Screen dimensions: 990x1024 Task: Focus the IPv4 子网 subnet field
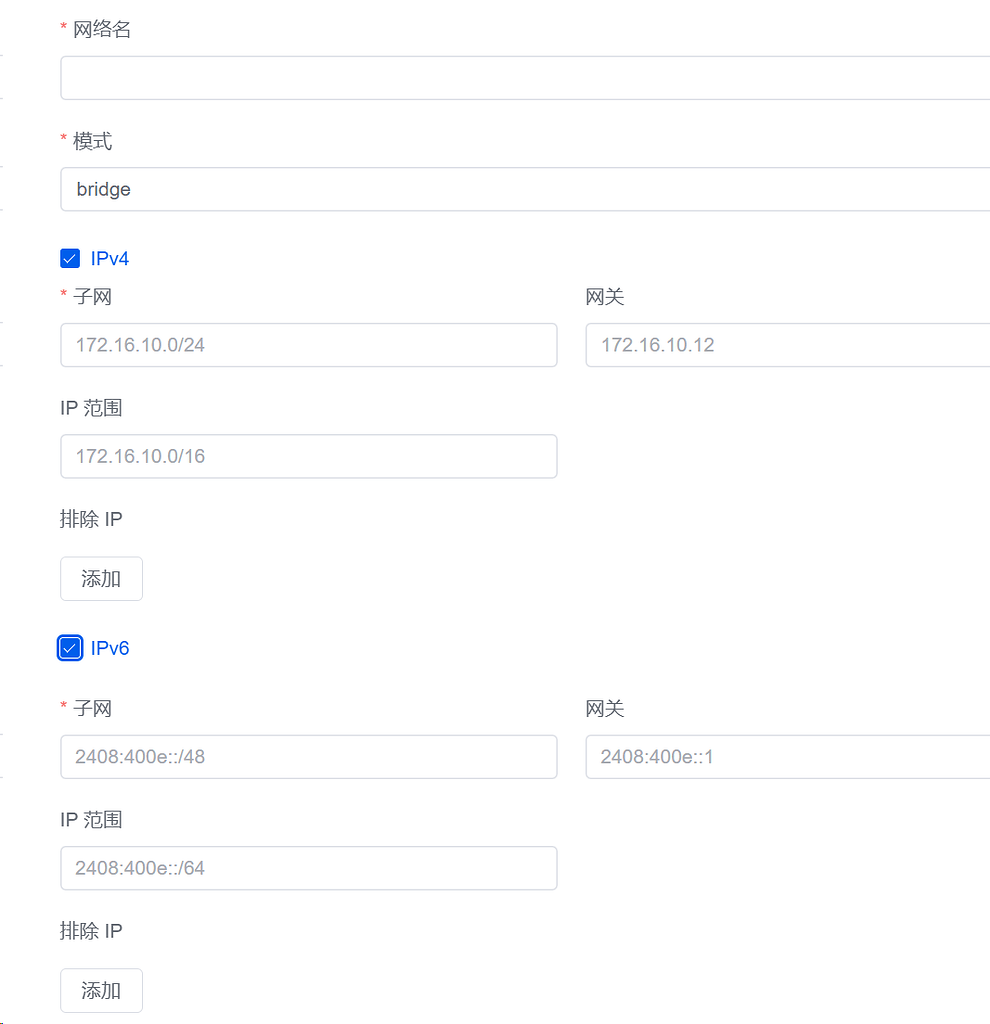[308, 345]
